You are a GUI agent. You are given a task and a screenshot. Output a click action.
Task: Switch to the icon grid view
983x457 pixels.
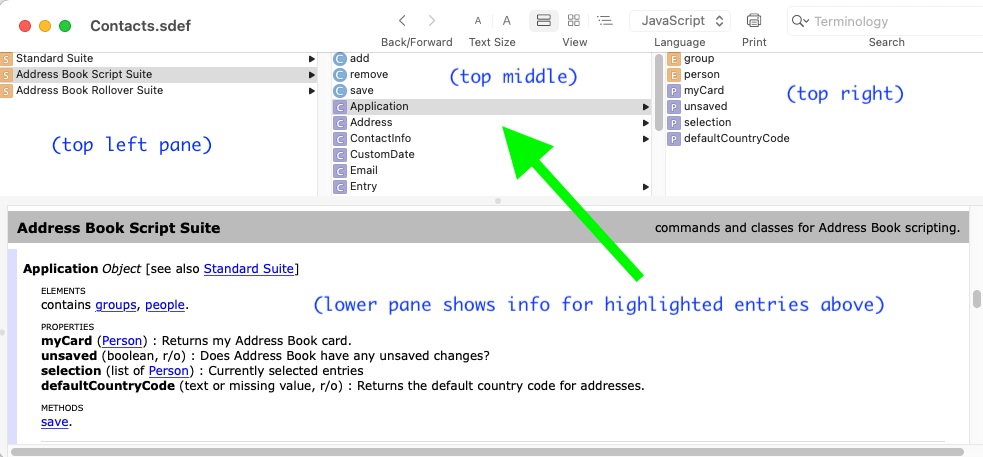(x=574, y=21)
